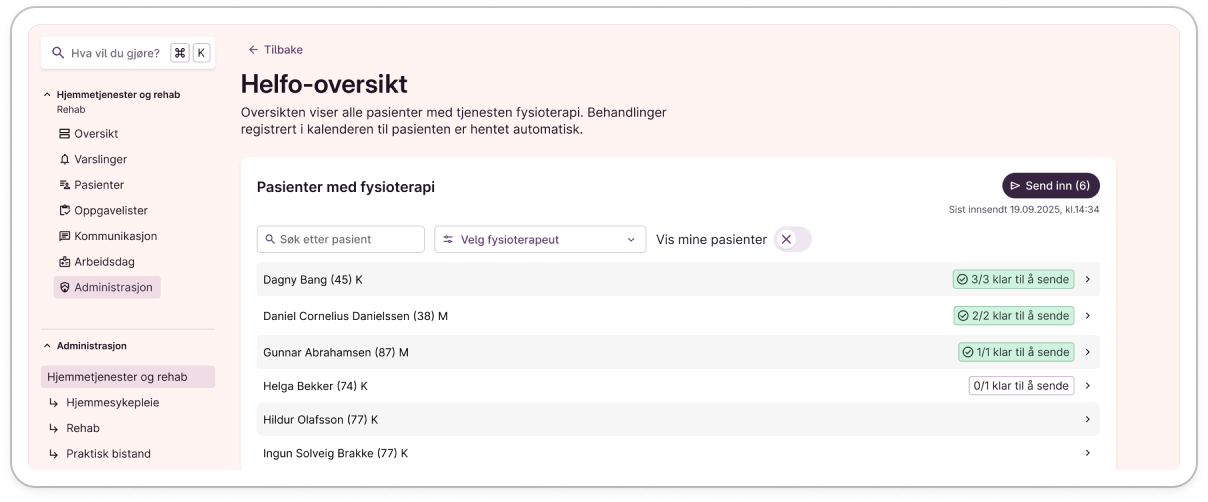Image resolution: width=1208 pixels, height=502 pixels.
Task: Open Varslinger via the bell icon
Action: point(65,159)
